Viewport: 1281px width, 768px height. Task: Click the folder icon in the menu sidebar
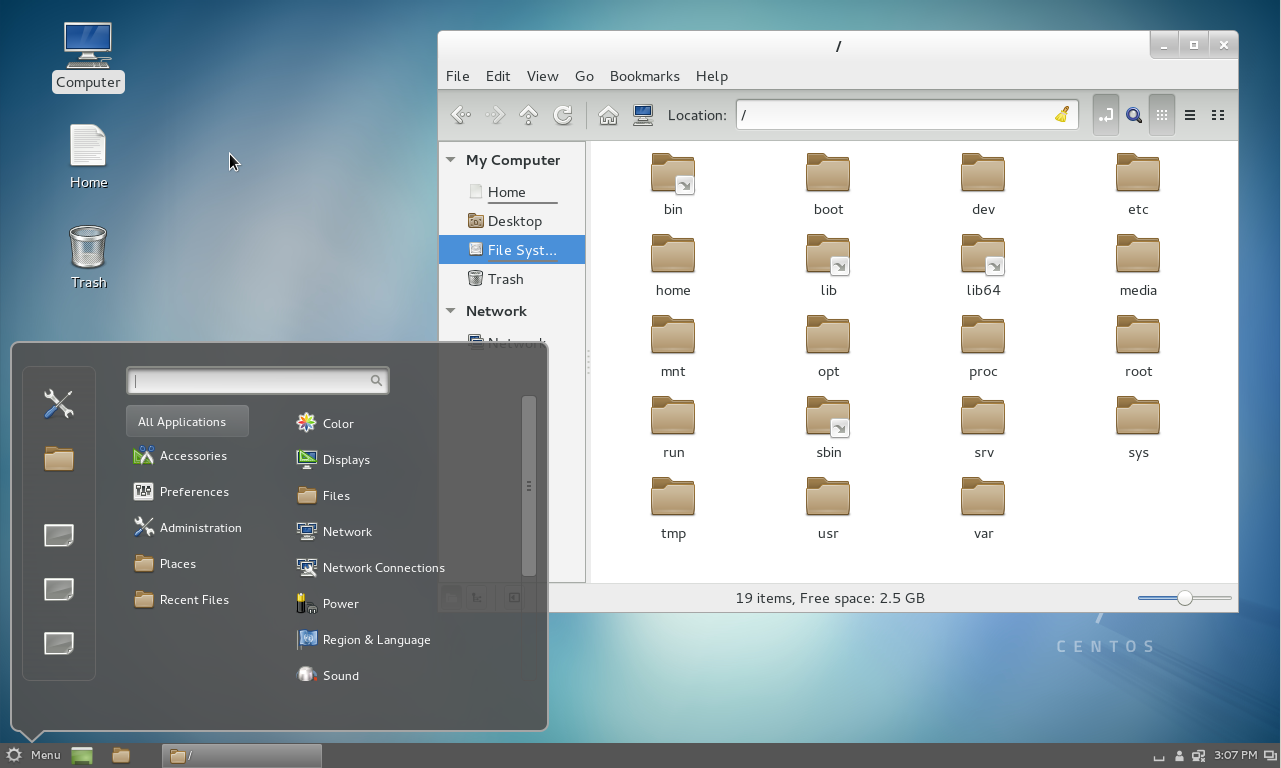tap(58, 458)
